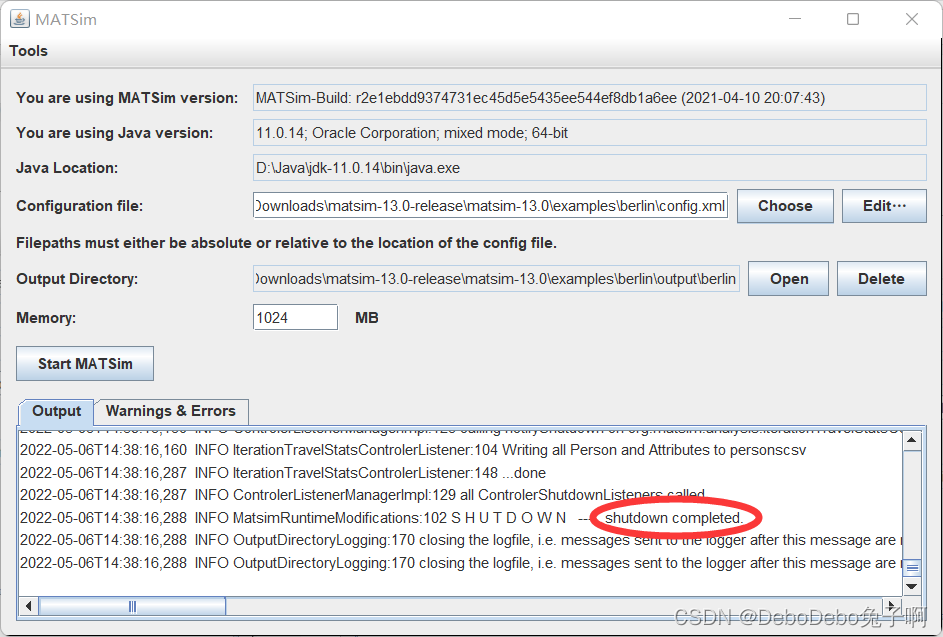Click the horizontal scrollbar left arrow

pyautogui.click(x=29, y=606)
